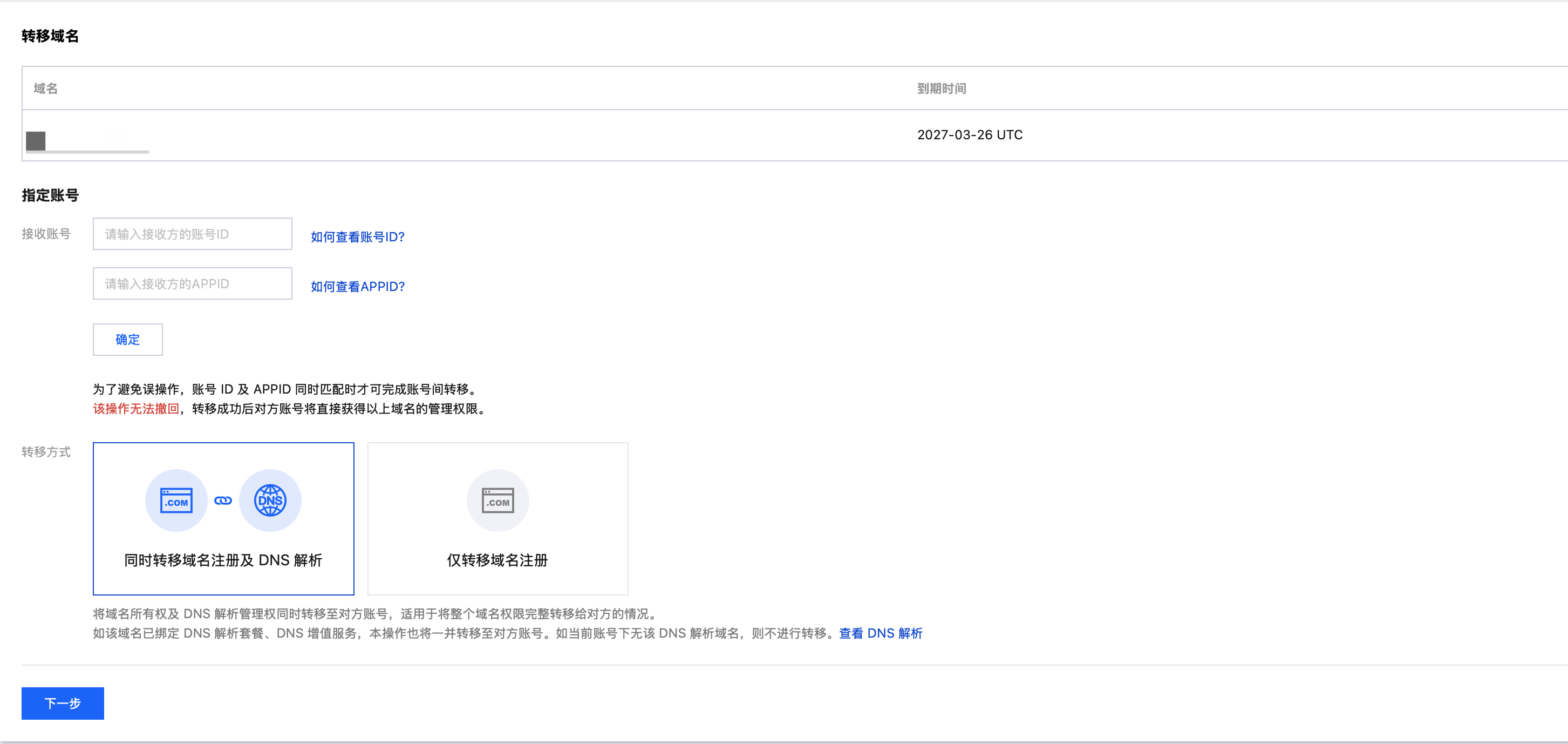Open 如何查看APPID? help link
Viewport: 1568px width, 744px height.
357,286
